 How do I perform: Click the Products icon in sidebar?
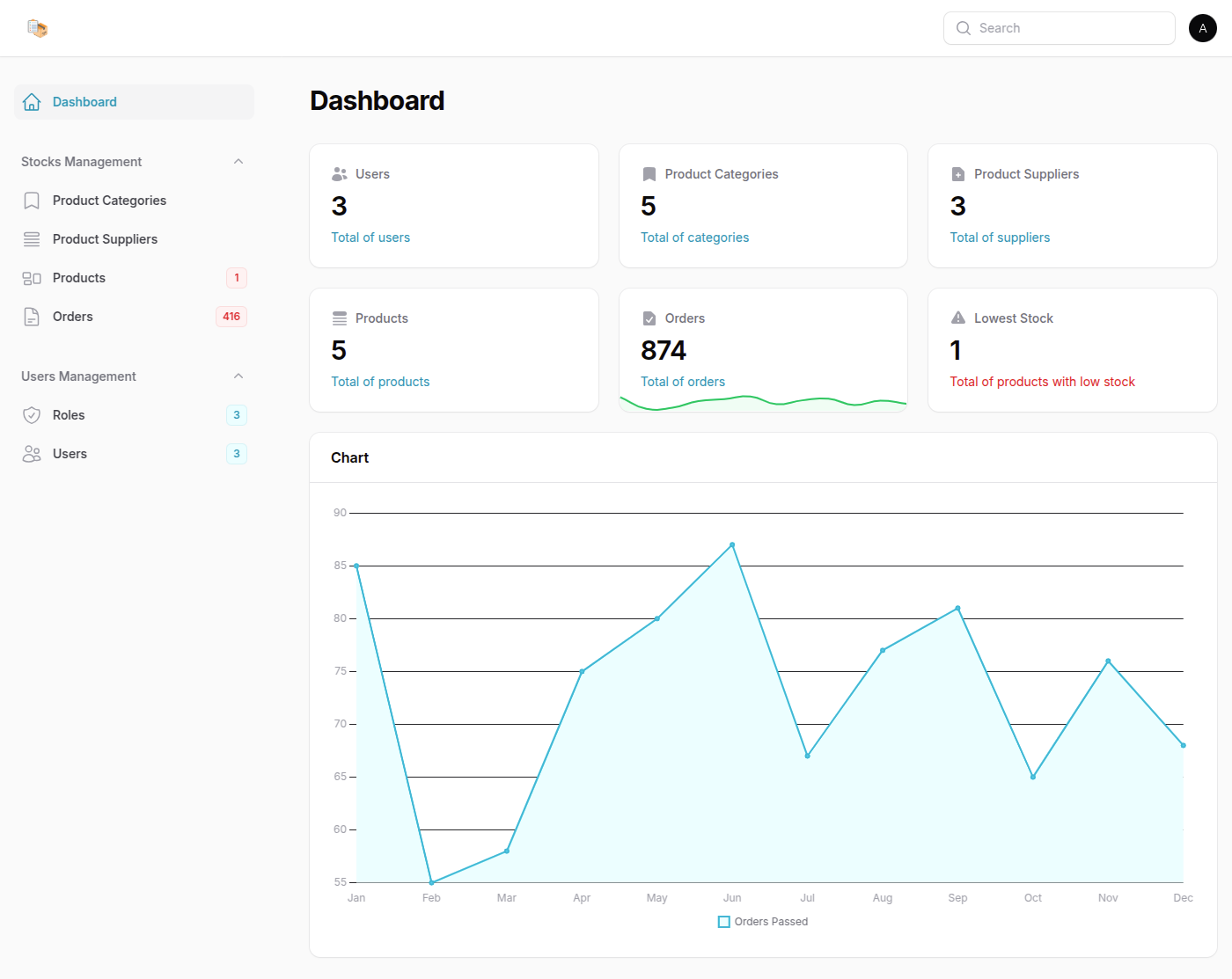[32, 278]
